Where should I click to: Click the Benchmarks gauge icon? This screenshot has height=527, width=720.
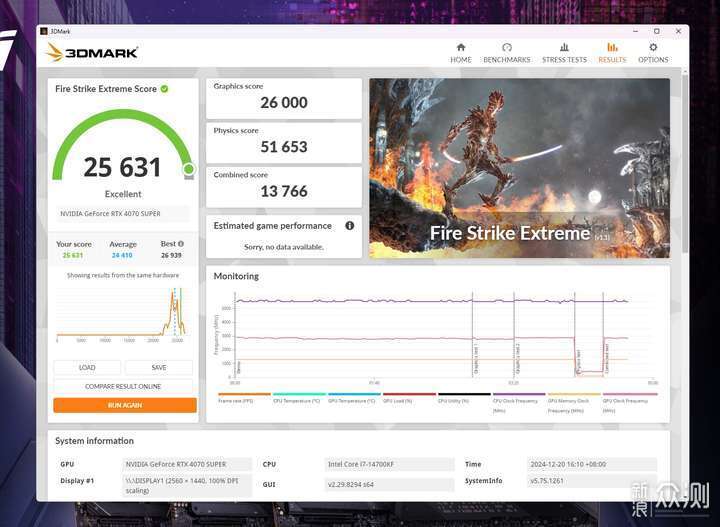(x=506, y=47)
